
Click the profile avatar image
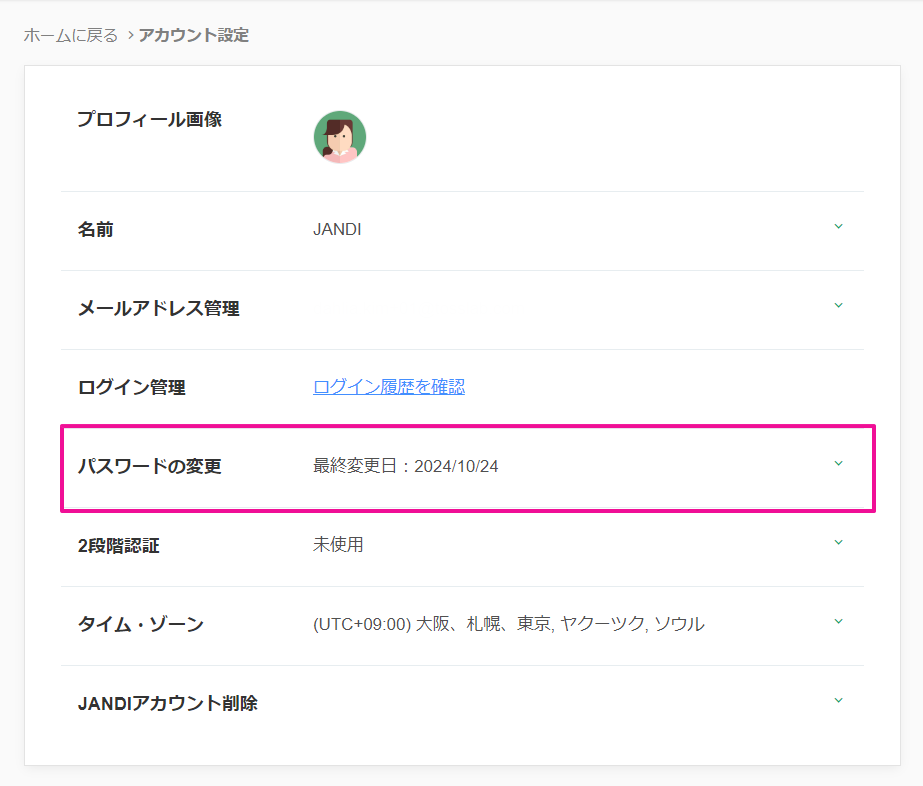click(340, 137)
